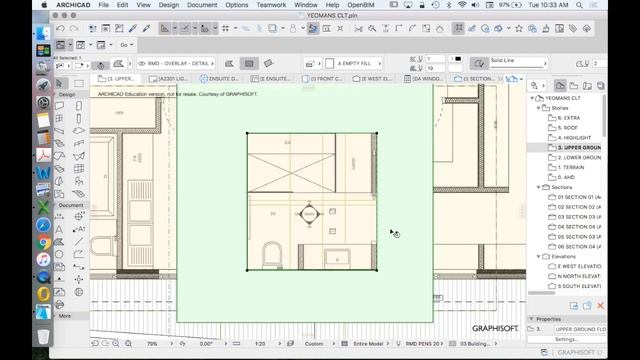Toggle the first fill display option icon
Image resolution: width=640 pixels, height=360 pixels.
pyautogui.click(x=229, y=63)
